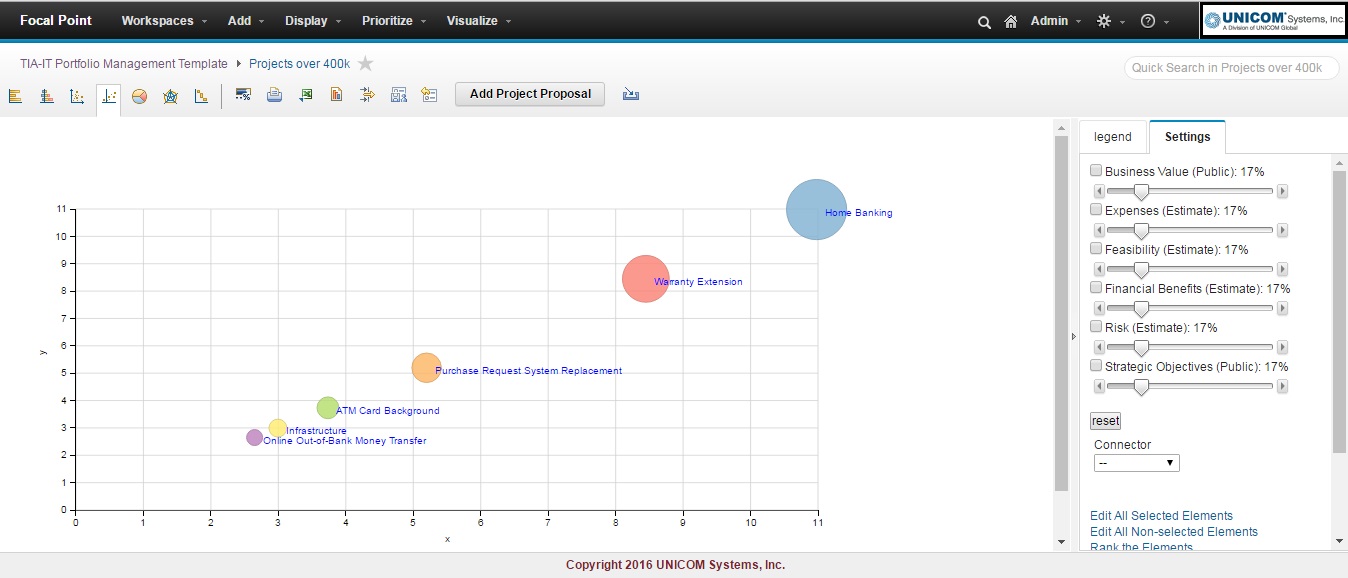This screenshot has height=578, width=1348.
Task: Click the Quick Search input field
Action: click(x=1231, y=68)
